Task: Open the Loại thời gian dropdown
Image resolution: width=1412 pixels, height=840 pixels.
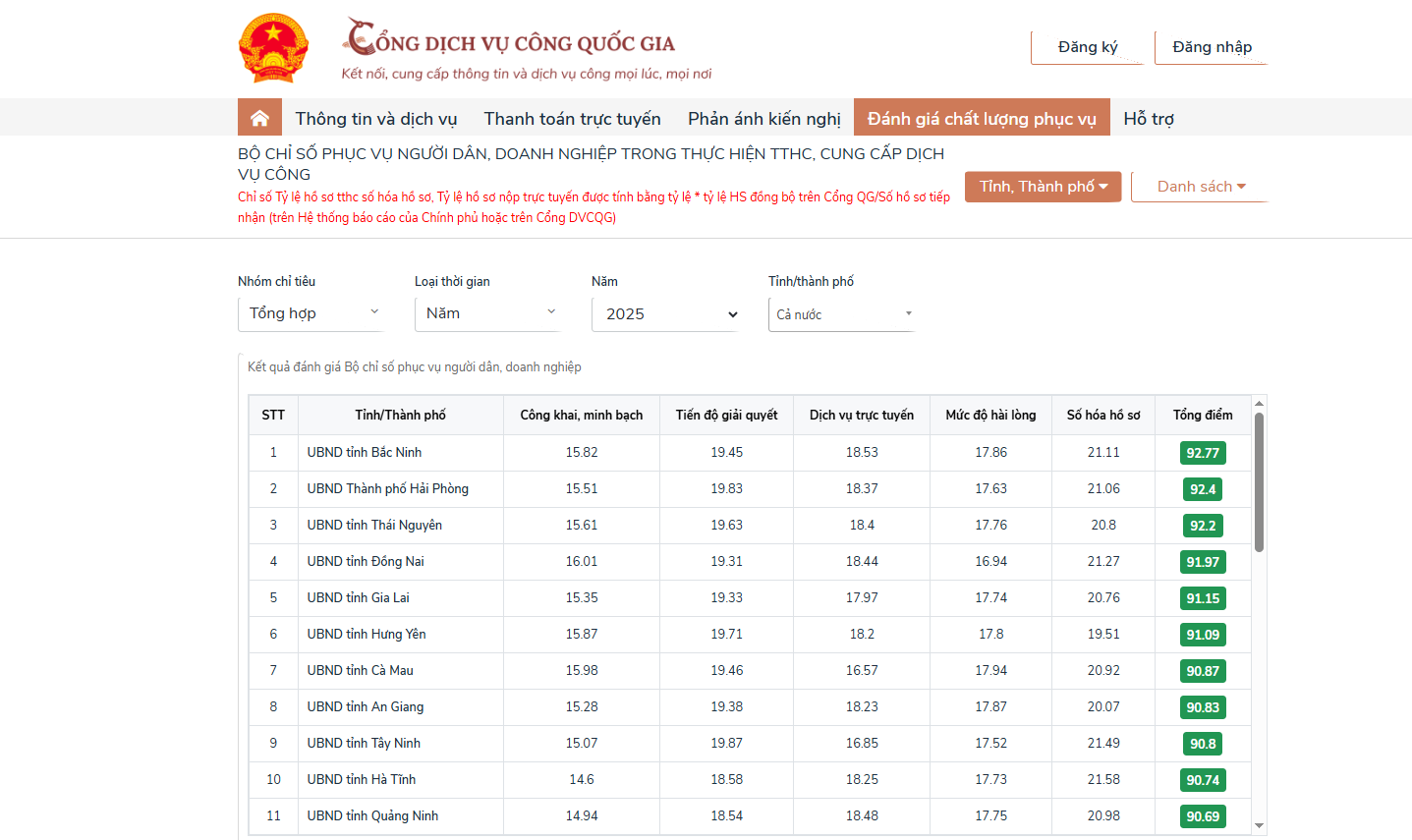Action: (x=487, y=313)
